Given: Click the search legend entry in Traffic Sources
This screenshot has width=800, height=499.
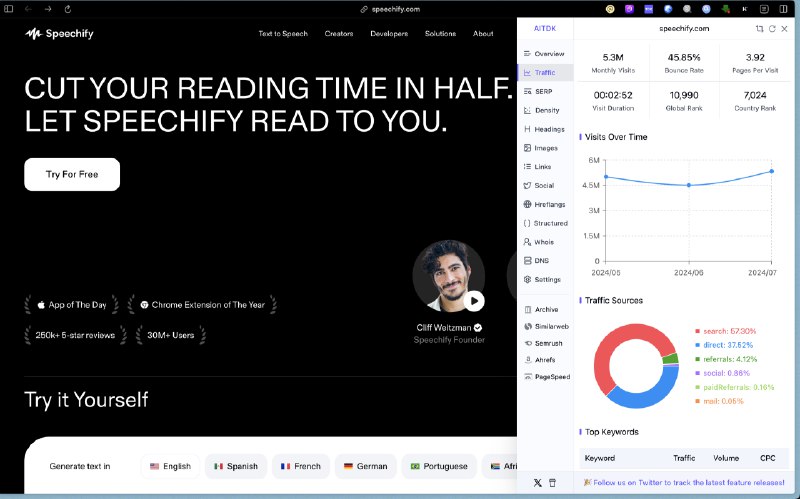Looking at the screenshot, I should tap(726, 331).
